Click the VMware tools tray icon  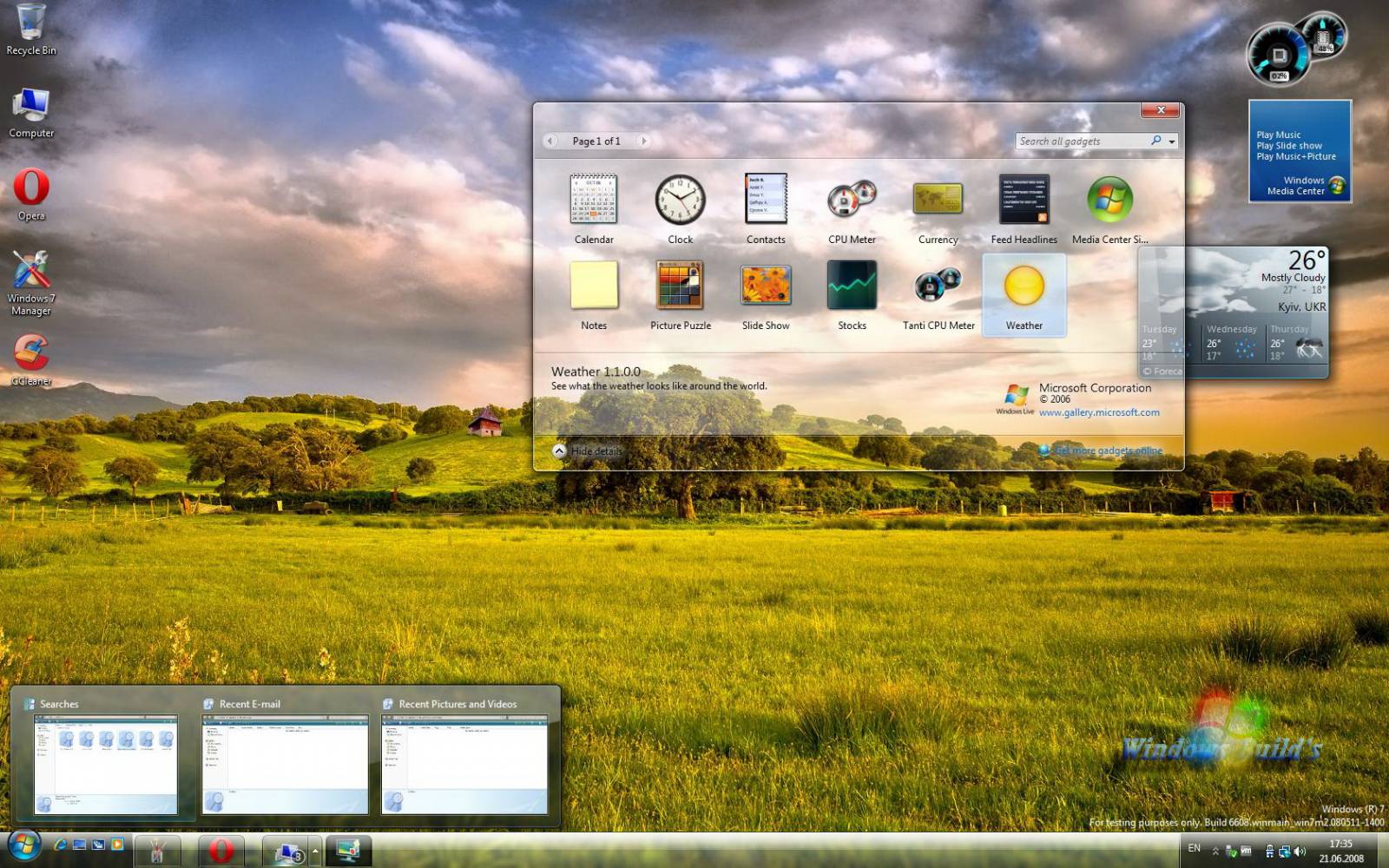[x=1247, y=851]
